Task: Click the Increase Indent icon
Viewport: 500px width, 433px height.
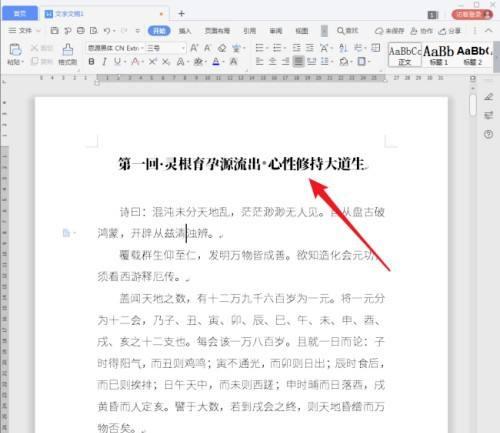Action: [310, 48]
